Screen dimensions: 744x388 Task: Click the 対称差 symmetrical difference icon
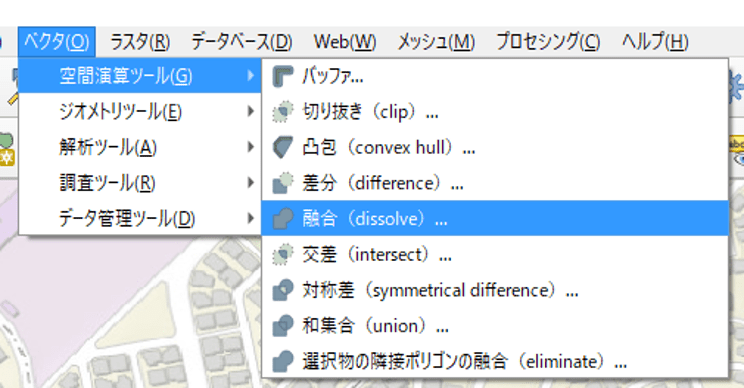283,290
